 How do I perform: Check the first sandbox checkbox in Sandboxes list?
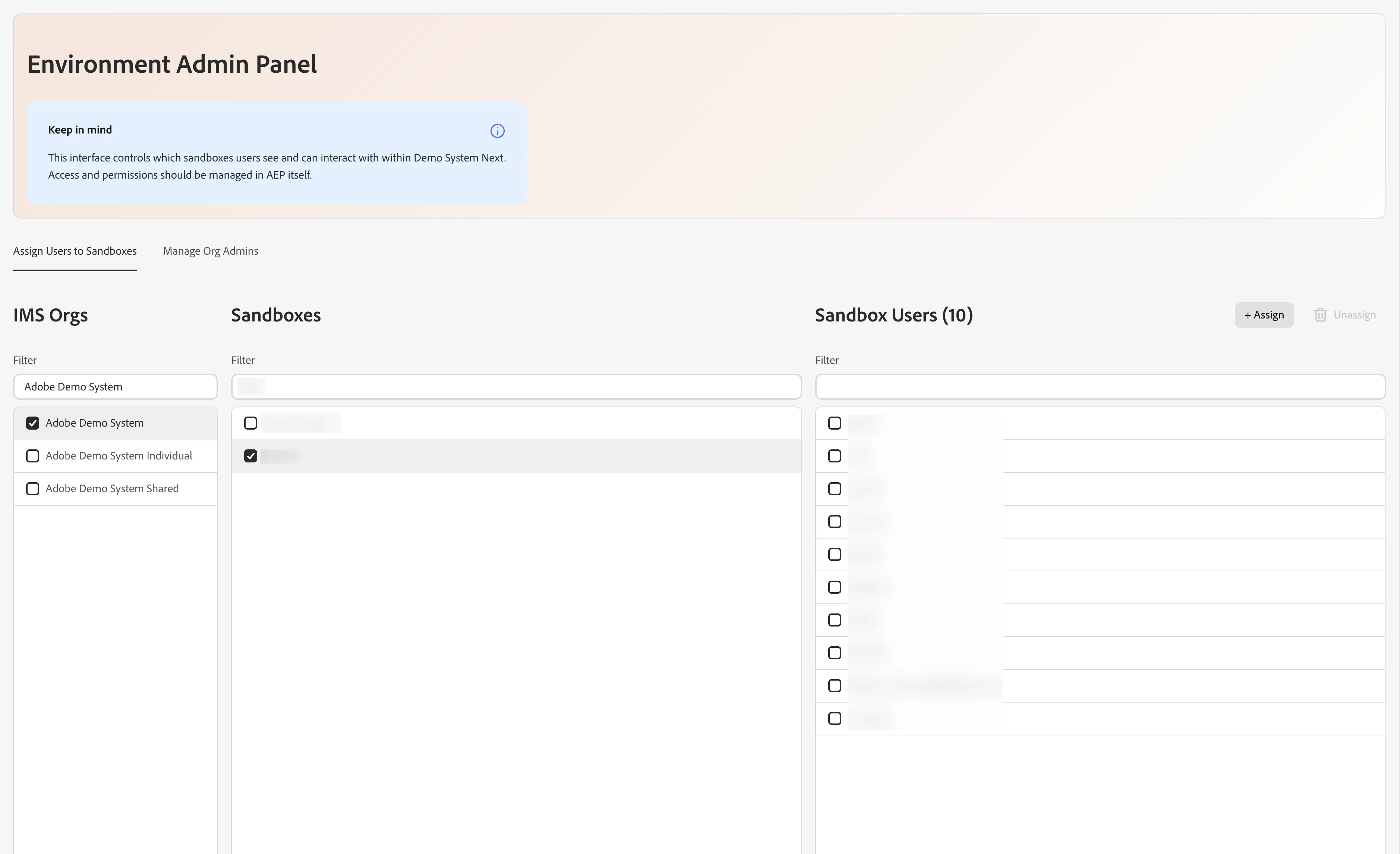[250, 423]
